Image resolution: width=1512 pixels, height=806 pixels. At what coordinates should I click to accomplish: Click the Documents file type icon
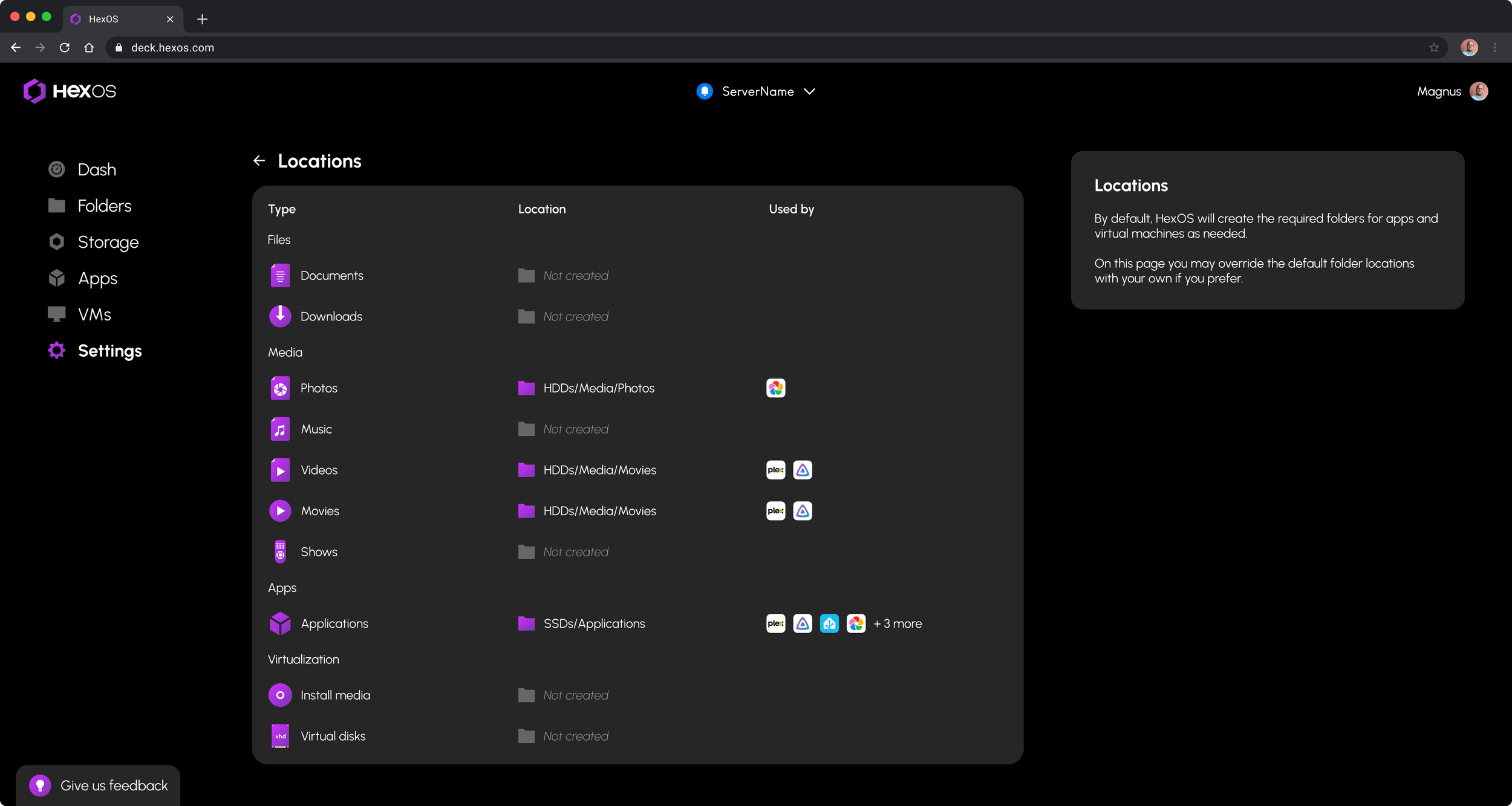click(x=280, y=275)
